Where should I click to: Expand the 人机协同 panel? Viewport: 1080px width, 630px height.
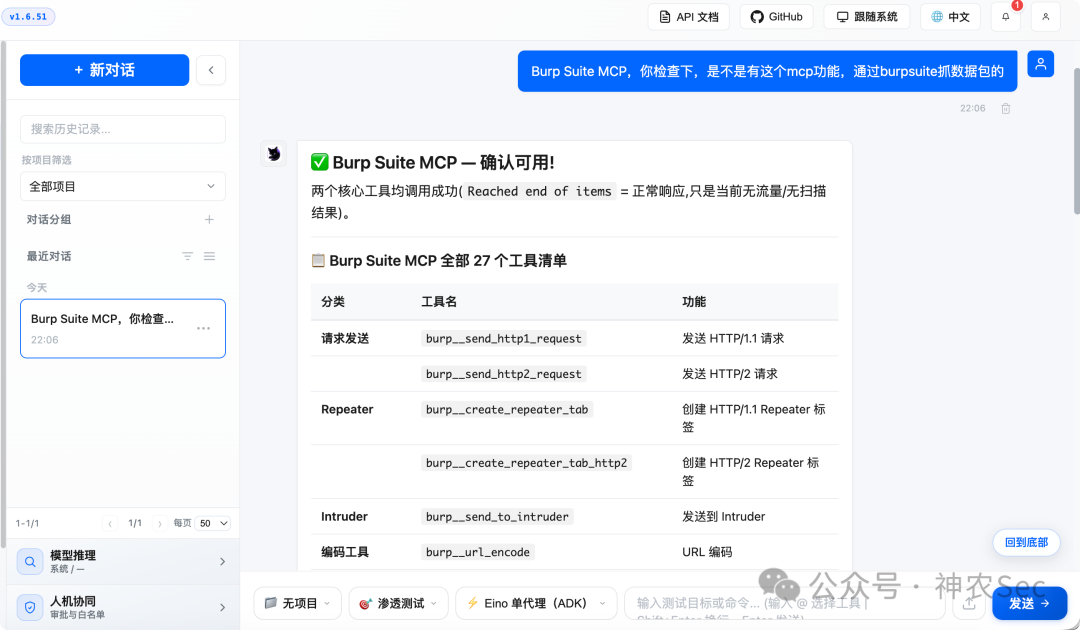point(123,607)
